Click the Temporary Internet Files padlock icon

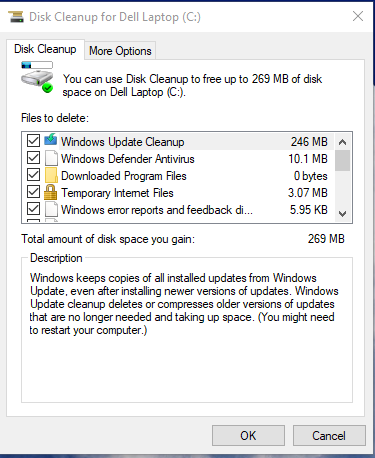51,192
